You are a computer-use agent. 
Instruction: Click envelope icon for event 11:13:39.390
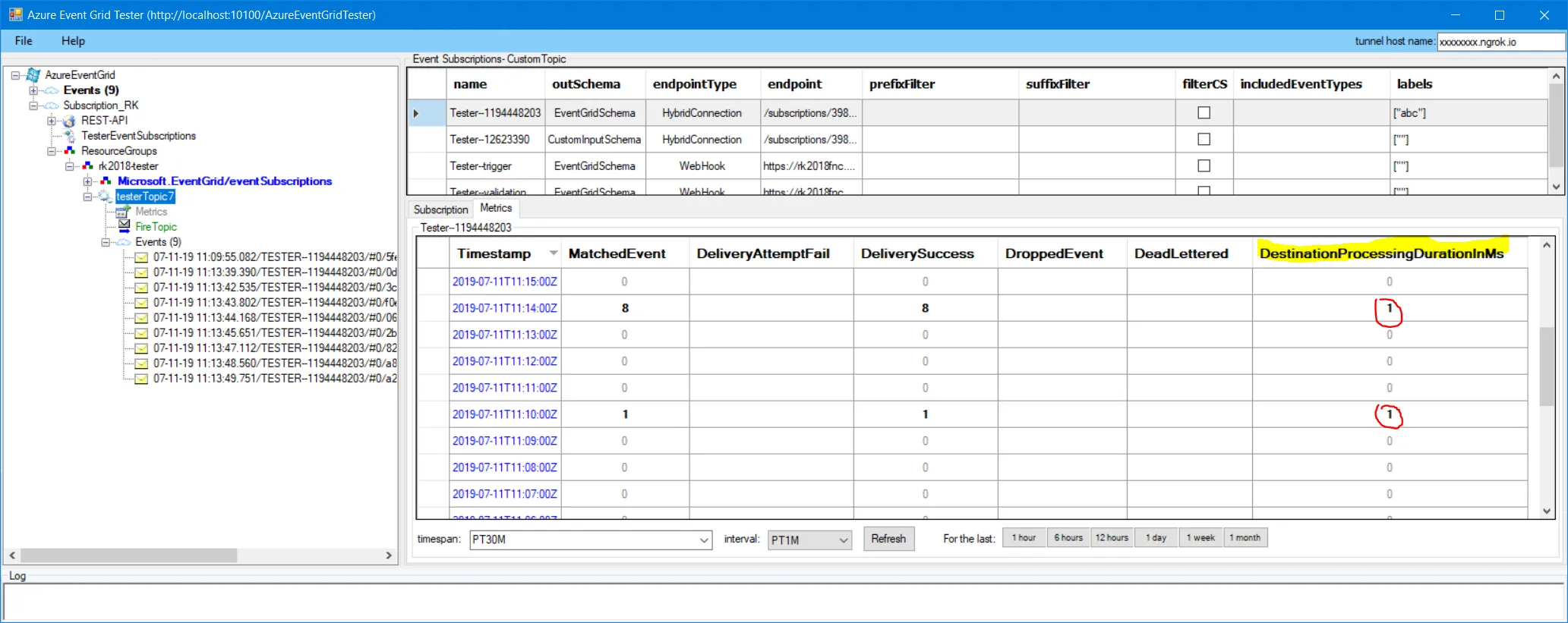(141, 272)
